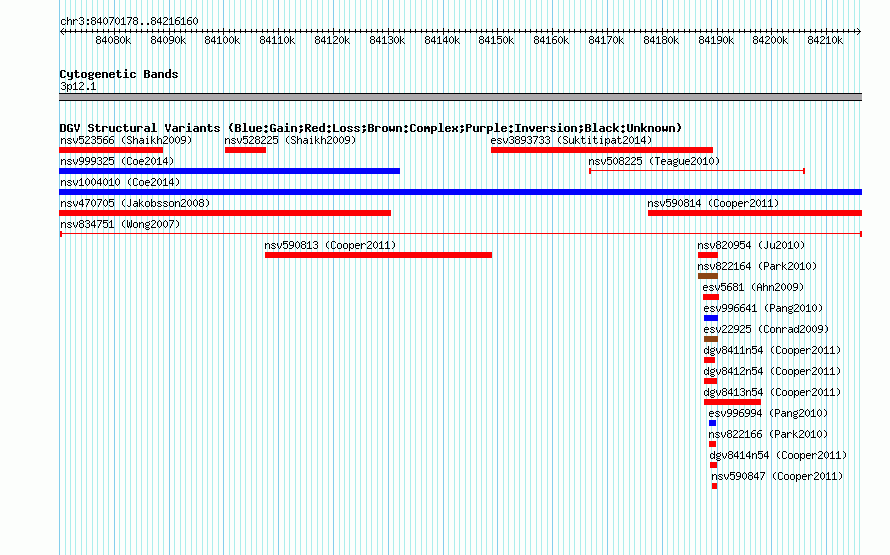Screen dimensions: 890x555
Task: Click nsv822166 (Park2010) label
Action: pyautogui.click(x=769, y=434)
